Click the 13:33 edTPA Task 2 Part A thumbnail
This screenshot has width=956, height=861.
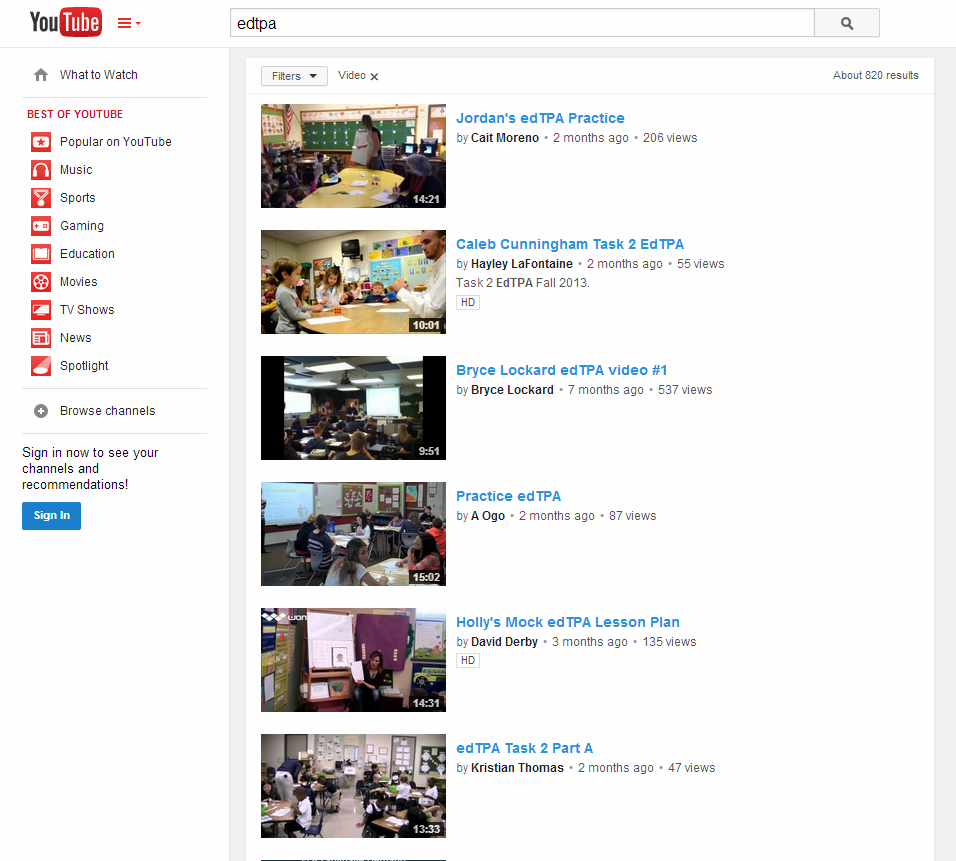354,787
